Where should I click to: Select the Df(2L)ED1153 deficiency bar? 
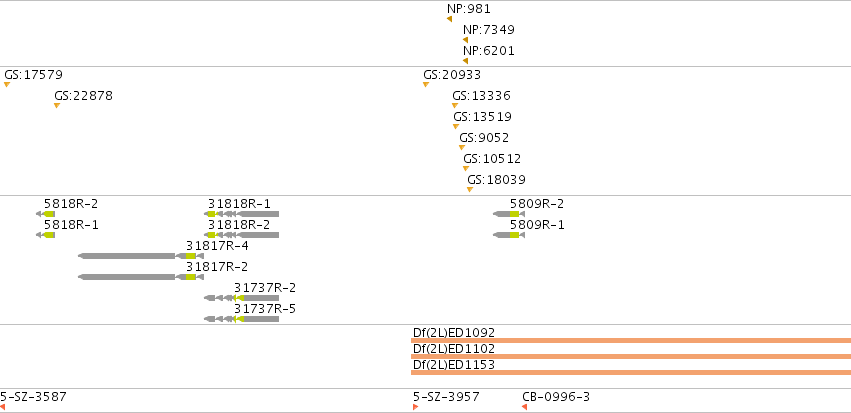[631, 372]
